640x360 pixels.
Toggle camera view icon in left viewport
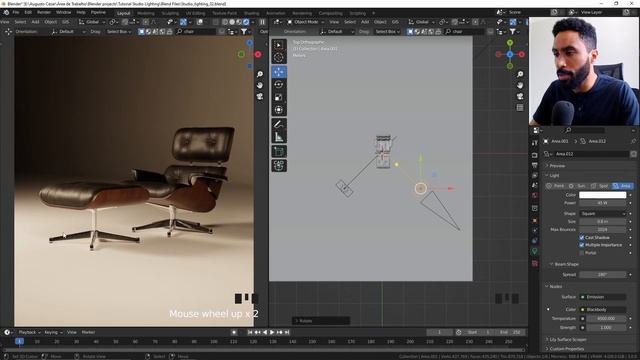(x=260, y=96)
